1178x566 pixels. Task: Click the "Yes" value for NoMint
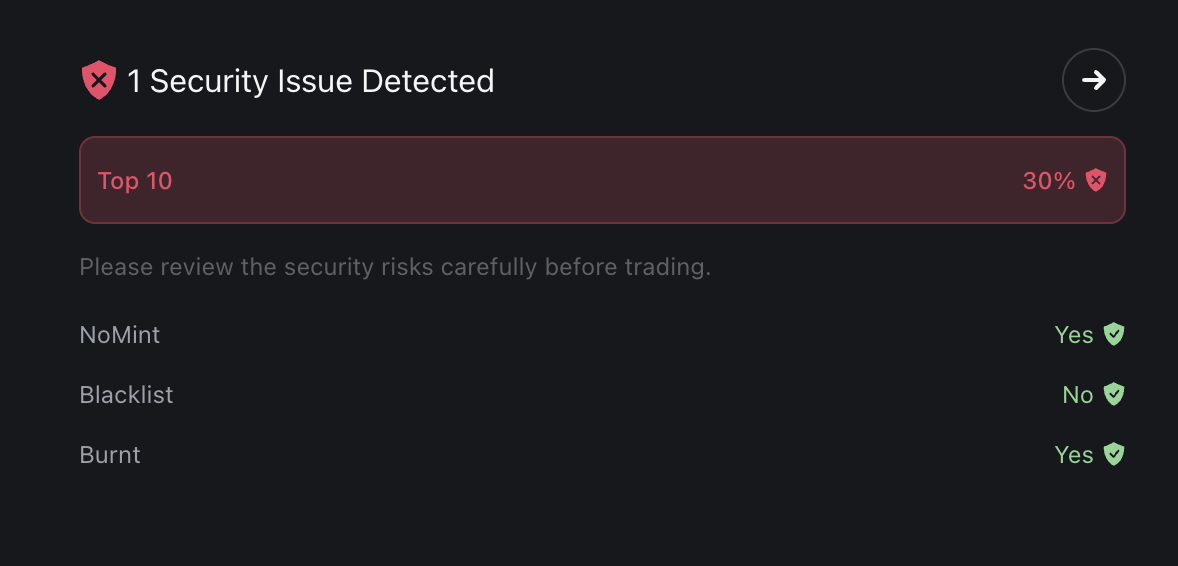1073,335
